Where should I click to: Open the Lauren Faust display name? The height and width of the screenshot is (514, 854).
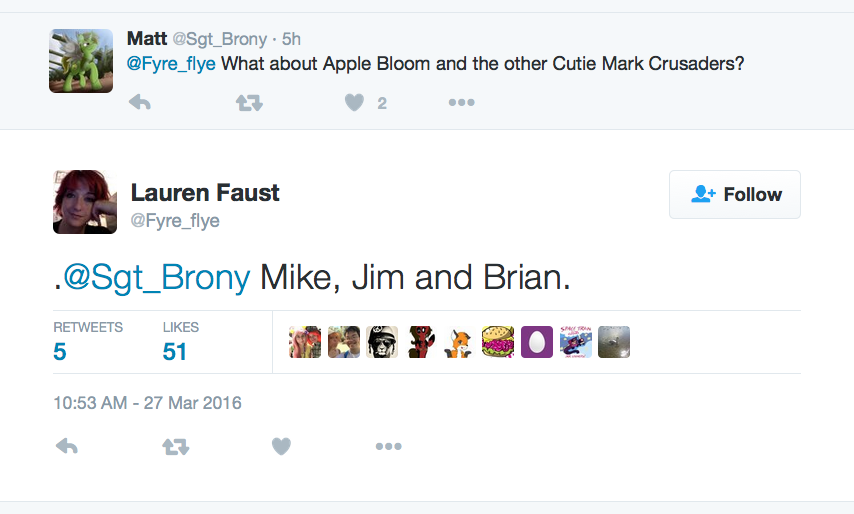click(x=205, y=193)
